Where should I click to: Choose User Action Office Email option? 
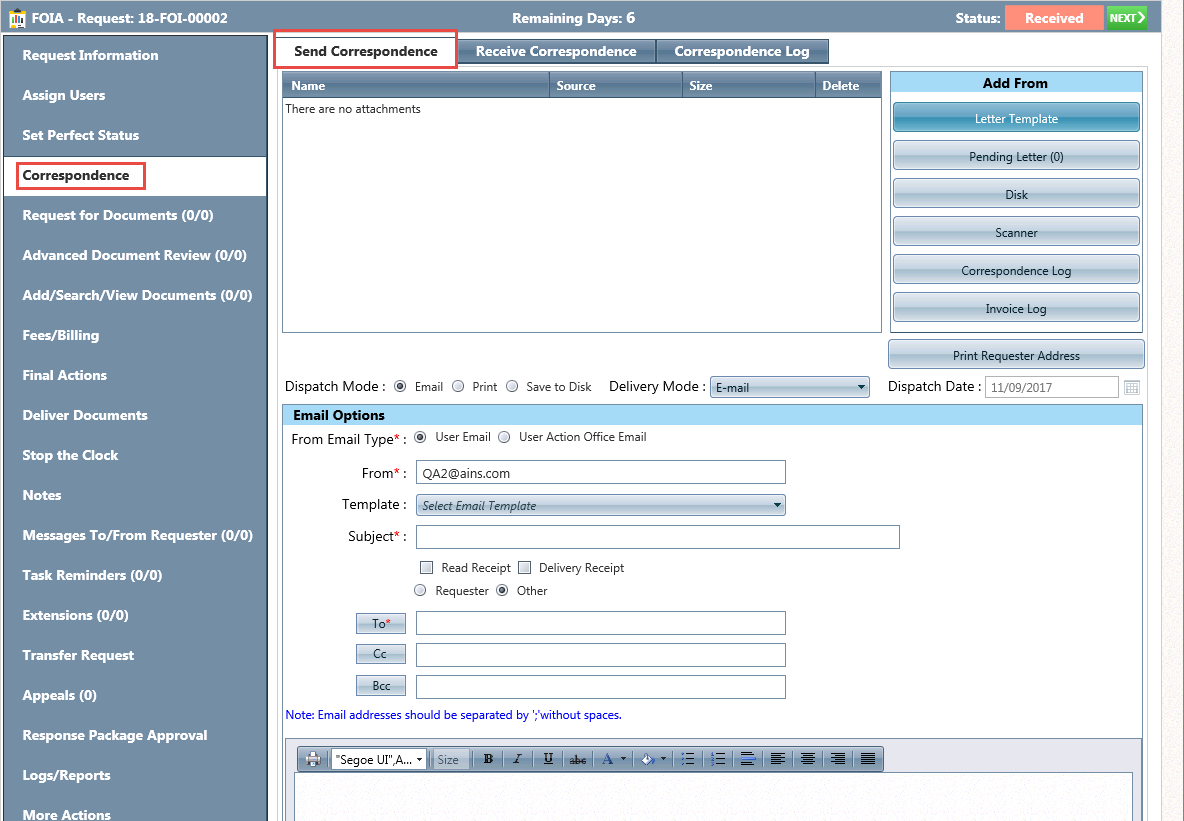pyautogui.click(x=504, y=437)
